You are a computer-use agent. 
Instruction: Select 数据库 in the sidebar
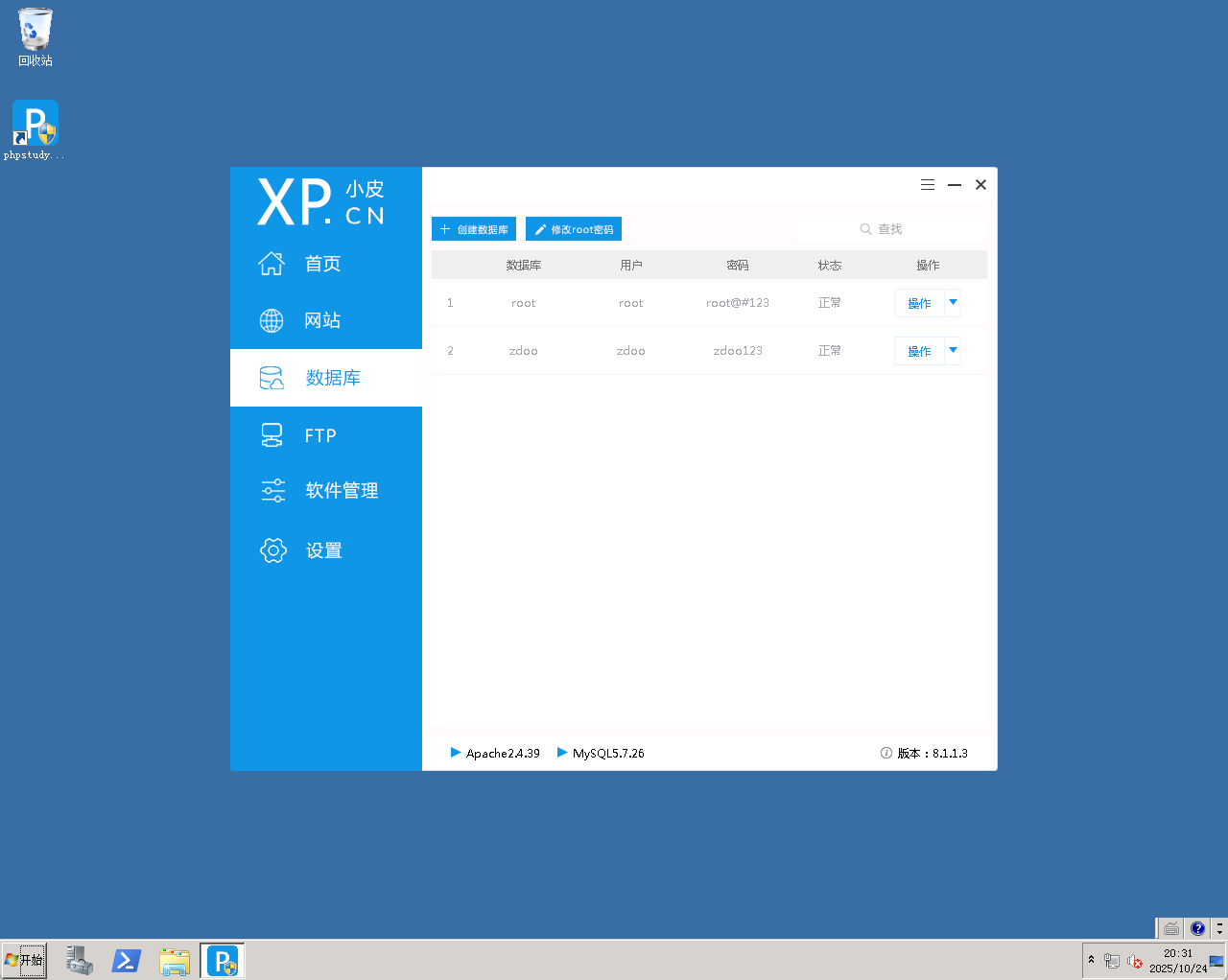point(326,378)
